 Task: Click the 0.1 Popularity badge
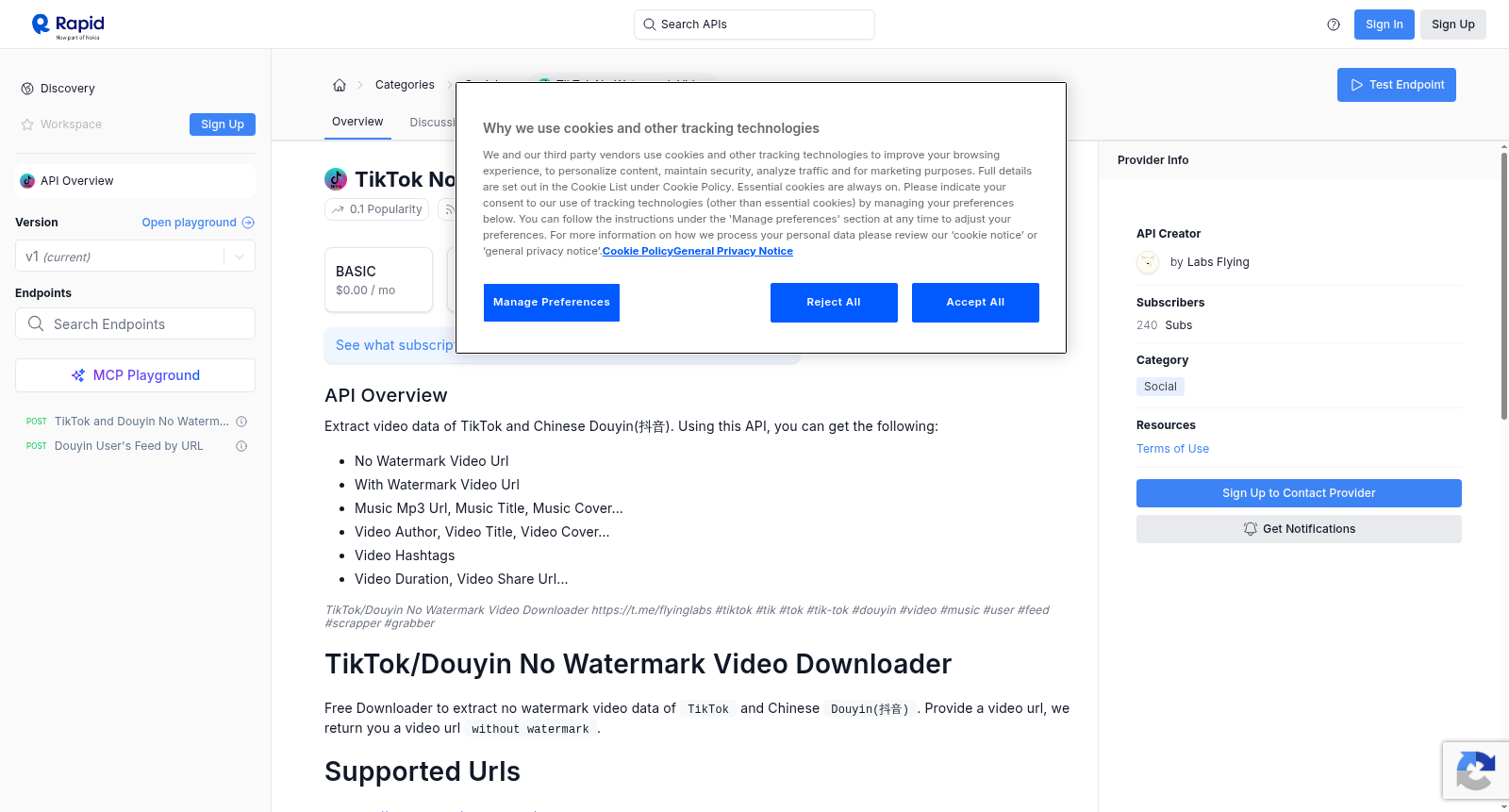tap(376, 209)
